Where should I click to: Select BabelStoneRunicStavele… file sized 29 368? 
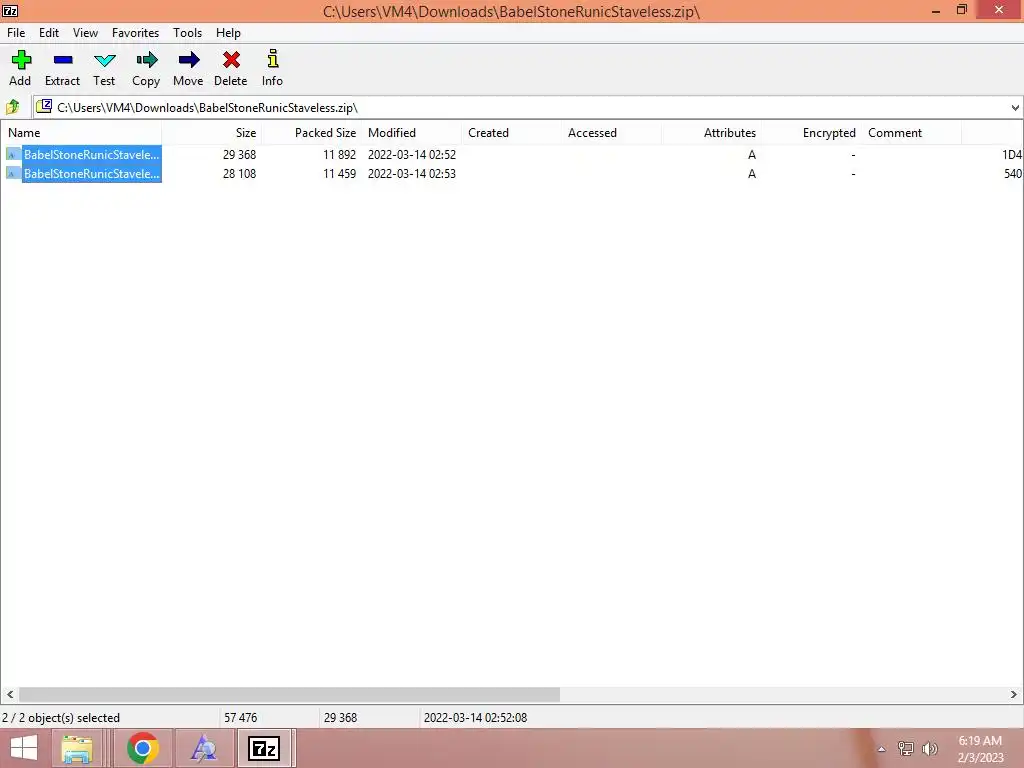coord(91,155)
